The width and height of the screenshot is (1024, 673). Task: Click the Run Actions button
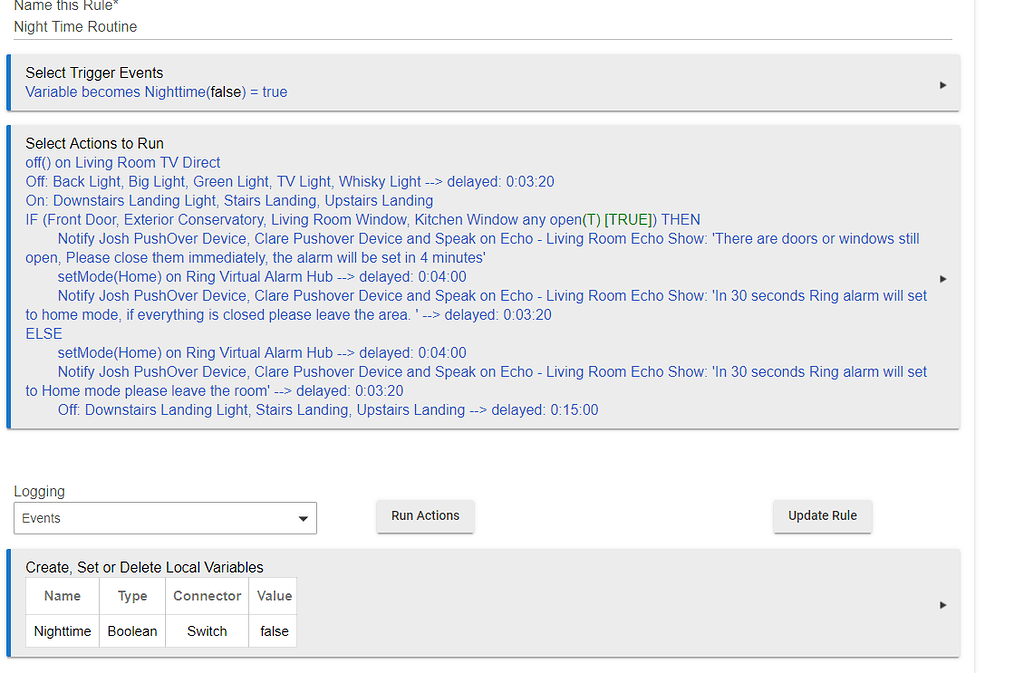(x=425, y=516)
